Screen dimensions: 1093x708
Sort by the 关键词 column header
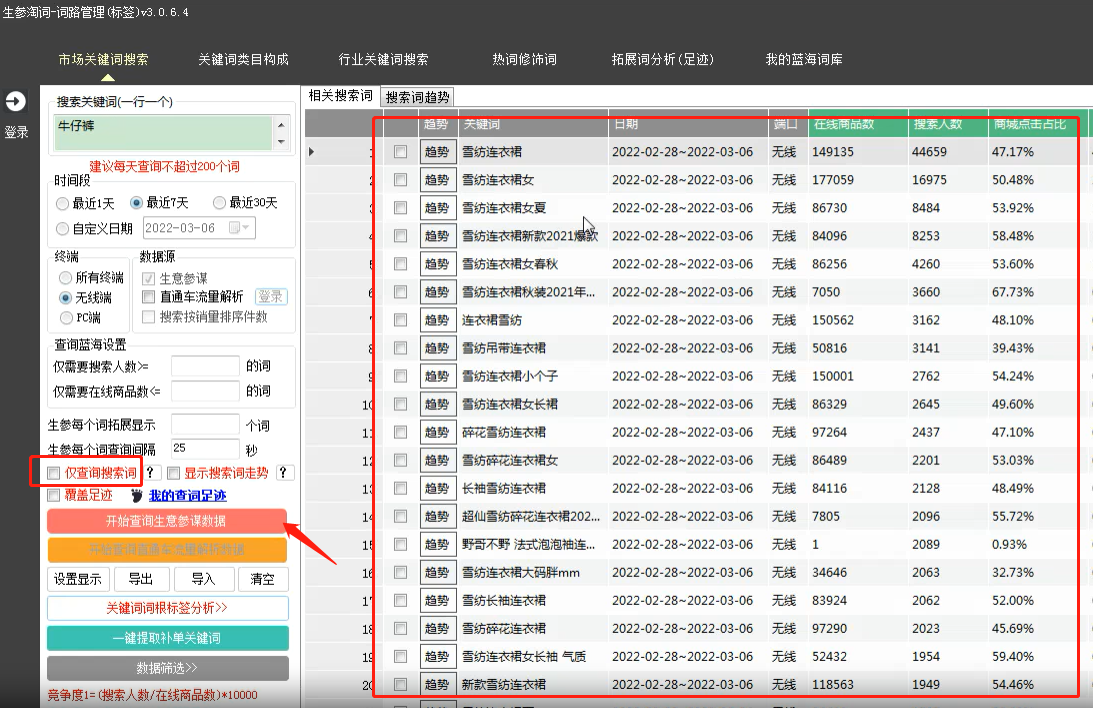click(533, 124)
